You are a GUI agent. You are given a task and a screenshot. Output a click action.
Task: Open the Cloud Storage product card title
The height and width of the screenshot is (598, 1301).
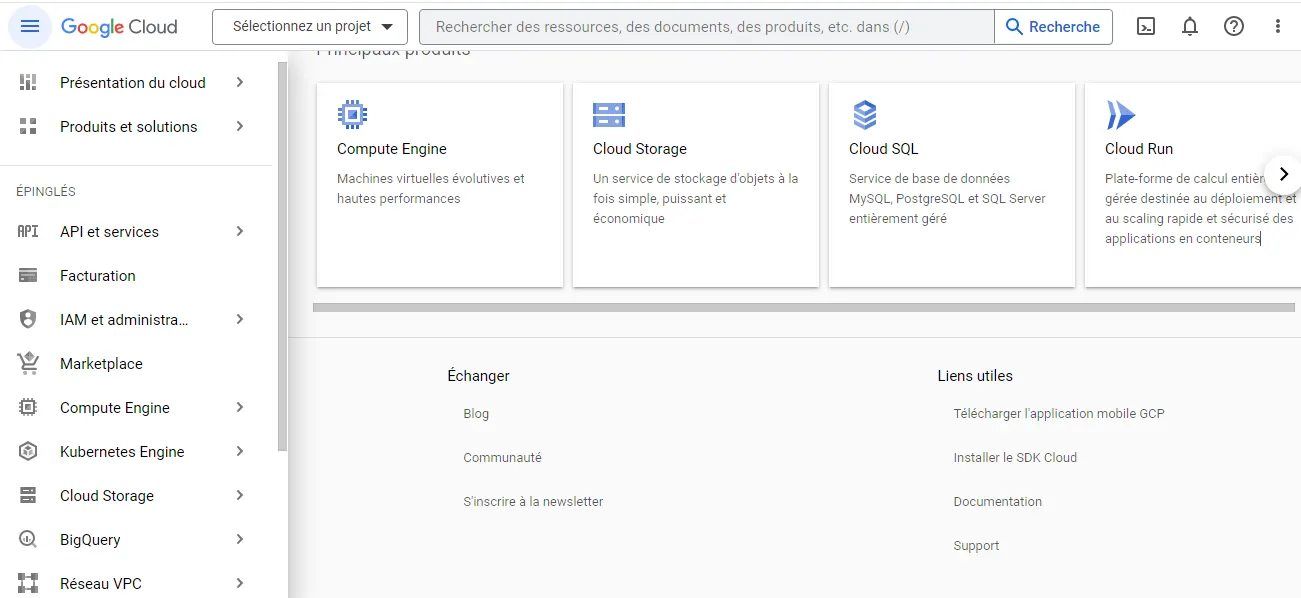coord(640,149)
